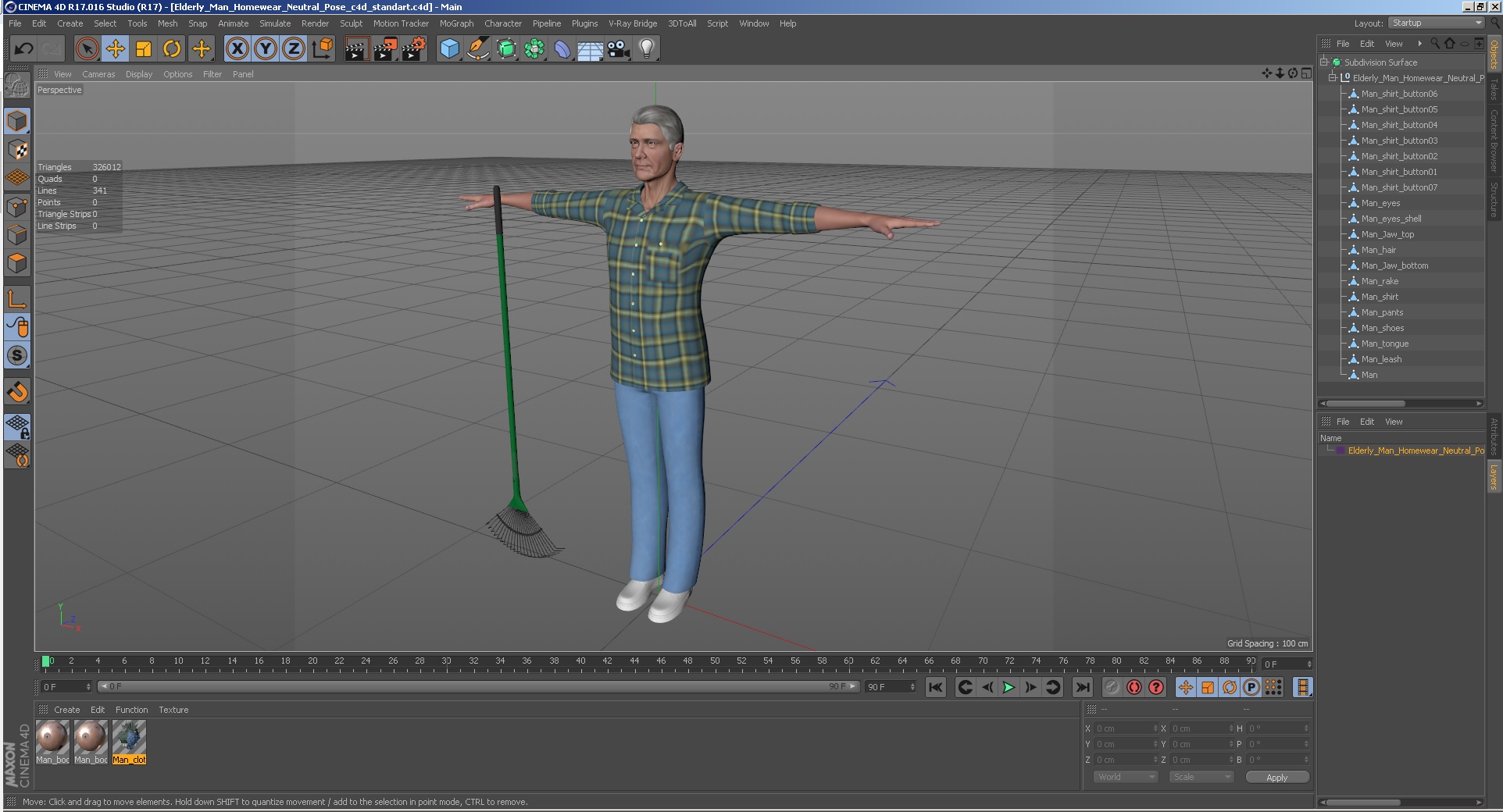The width and height of the screenshot is (1503, 812).
Task: Open the Simulate menu
Action: coord(275,23)
